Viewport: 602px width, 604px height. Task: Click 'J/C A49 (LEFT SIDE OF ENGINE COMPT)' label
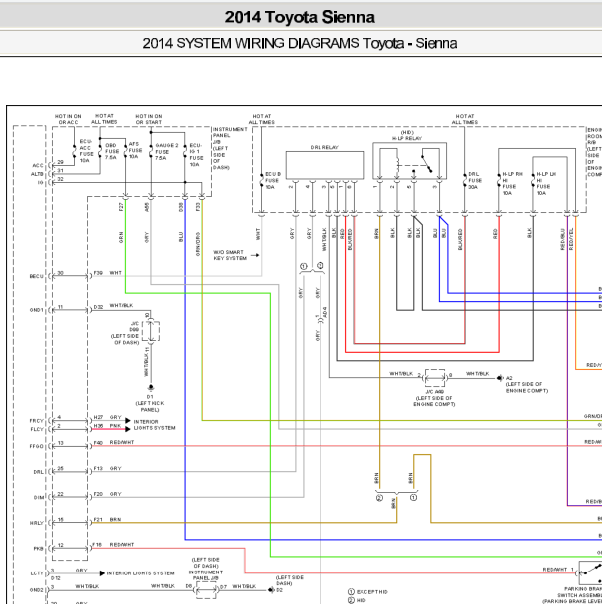(x=434, y=398)
